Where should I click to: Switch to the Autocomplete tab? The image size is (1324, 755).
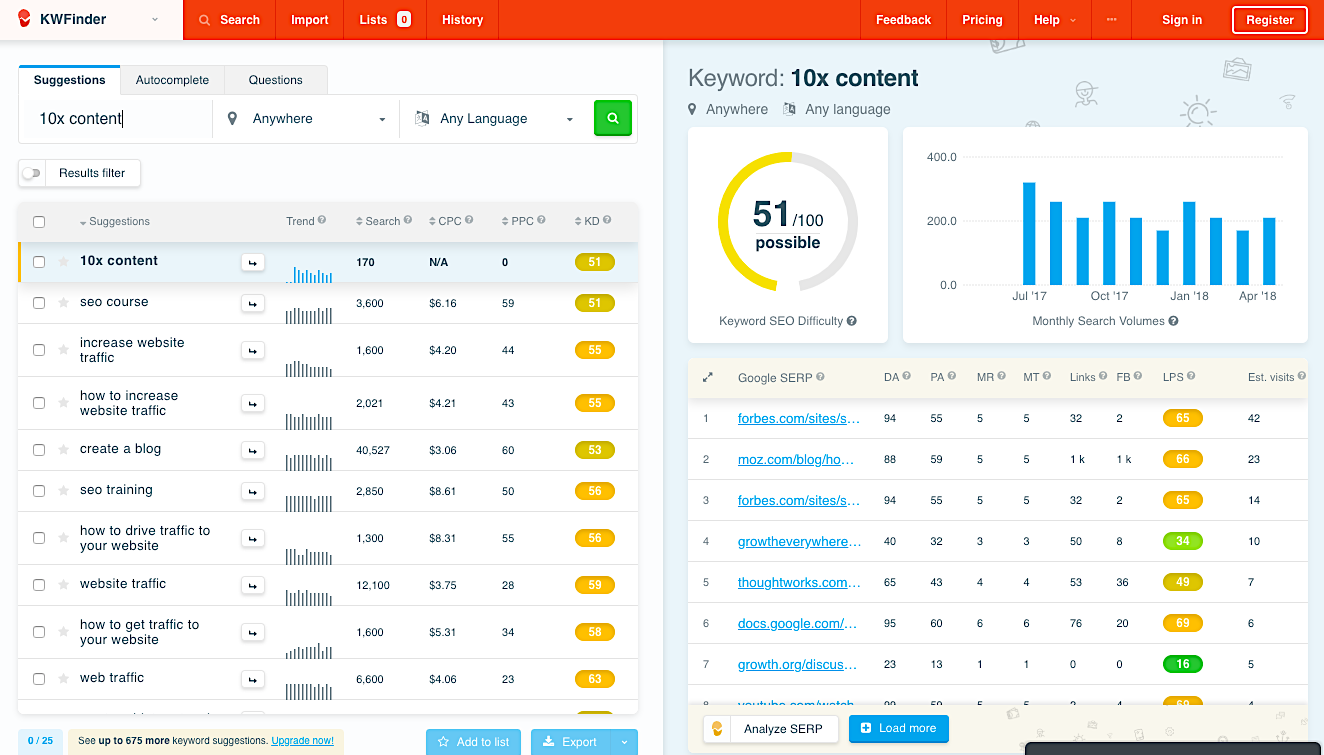[172, 80]
